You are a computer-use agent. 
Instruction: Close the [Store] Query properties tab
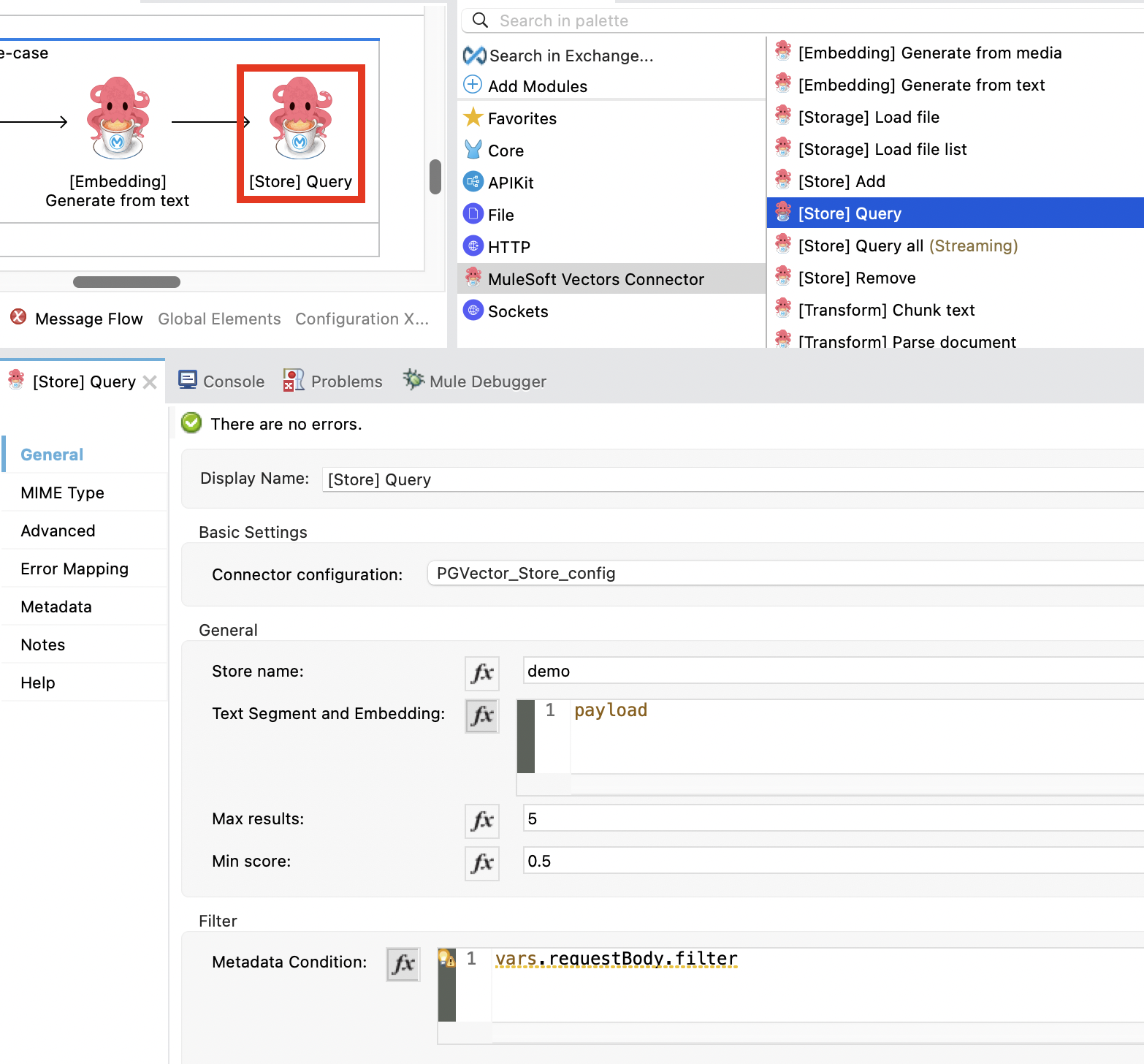pos(150,382)
